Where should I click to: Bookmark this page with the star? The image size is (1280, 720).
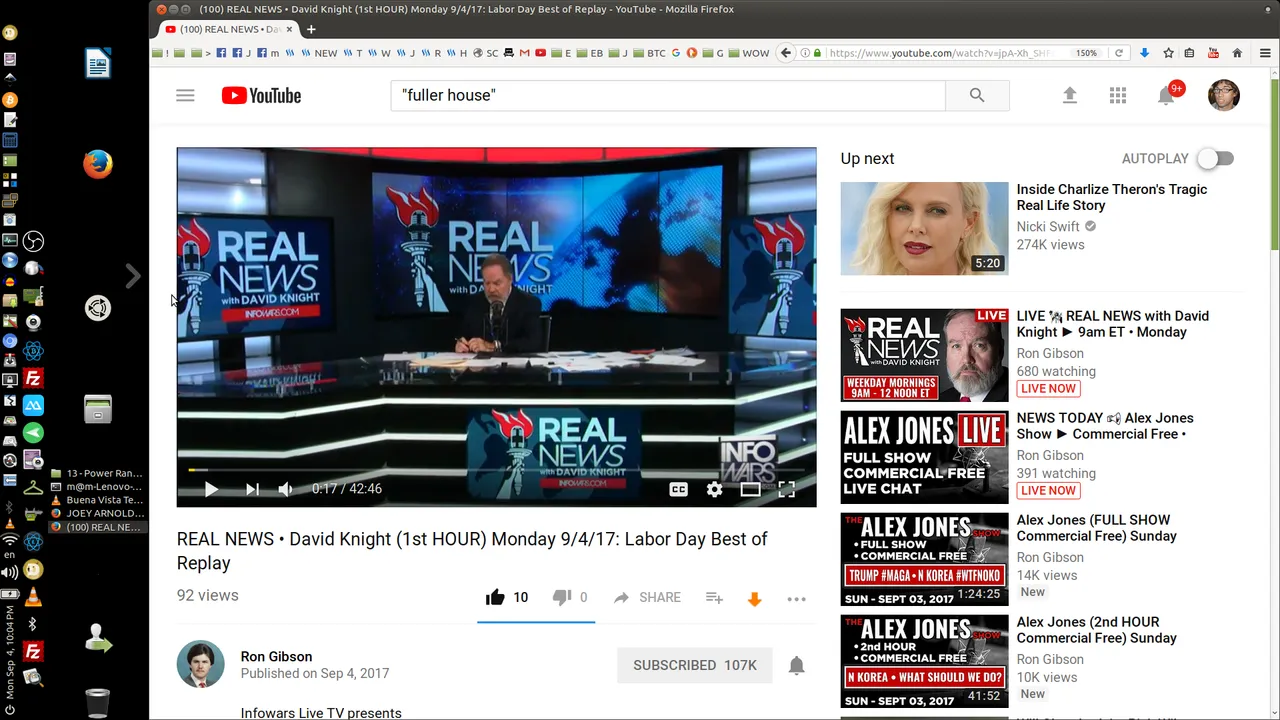1167,53
